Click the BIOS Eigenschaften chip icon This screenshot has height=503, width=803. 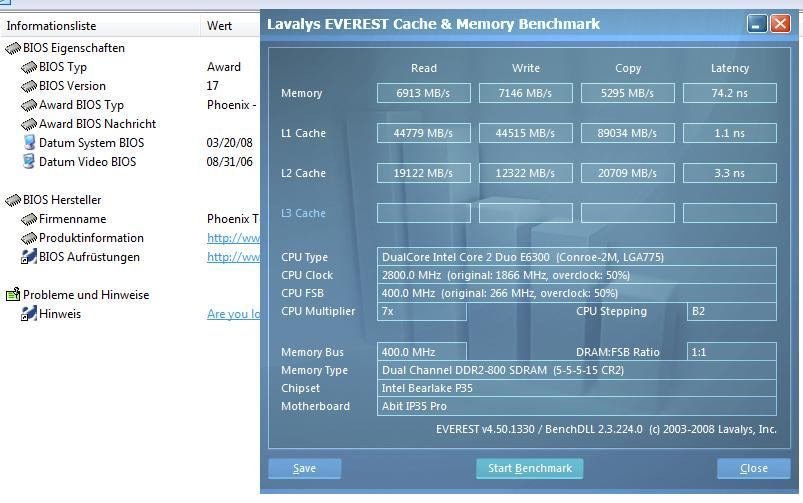click(x=13, y=48)
